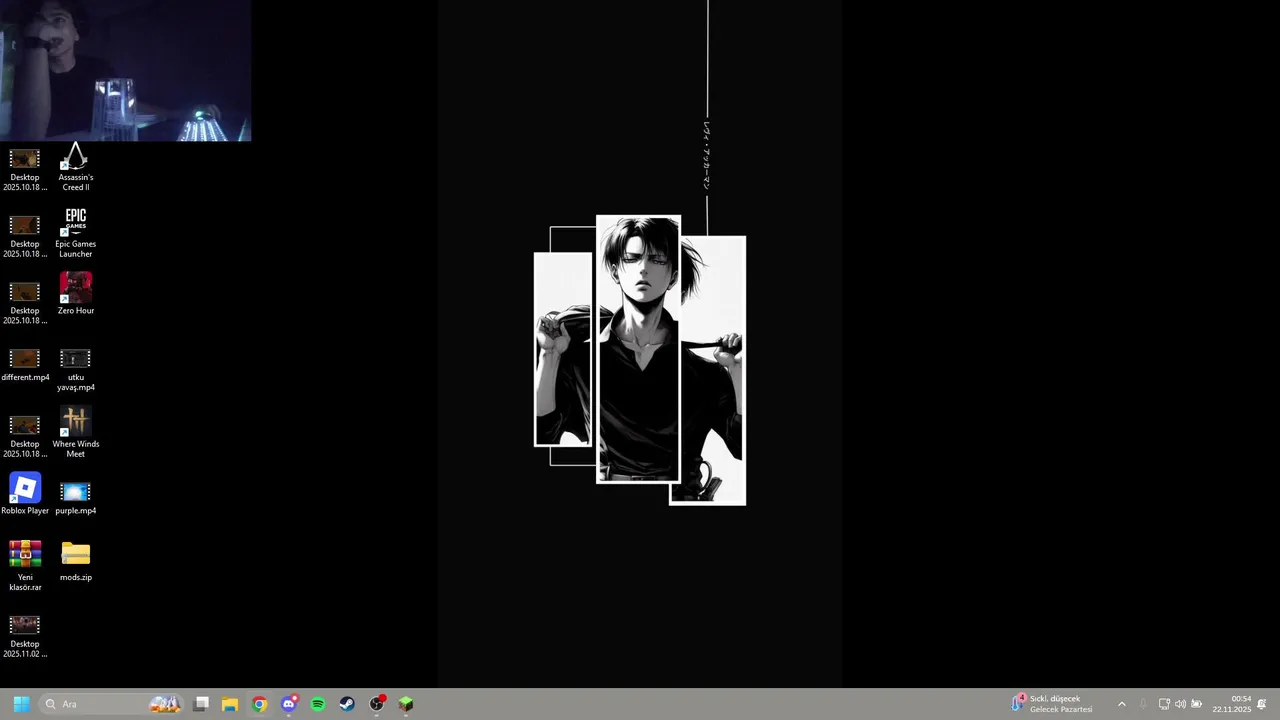Open Where Winds Meet shortcut
This screenshot has width=1280, height=720.
75,433
